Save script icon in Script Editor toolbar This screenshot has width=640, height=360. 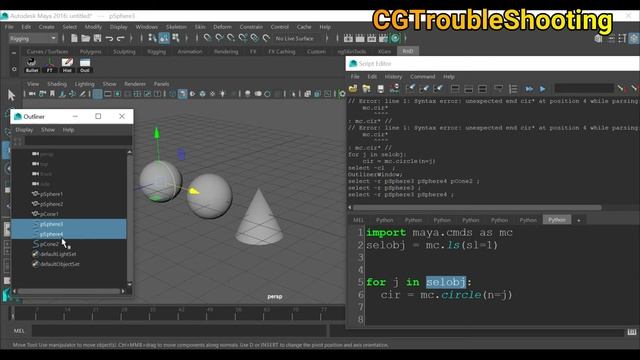click(380, 89)
